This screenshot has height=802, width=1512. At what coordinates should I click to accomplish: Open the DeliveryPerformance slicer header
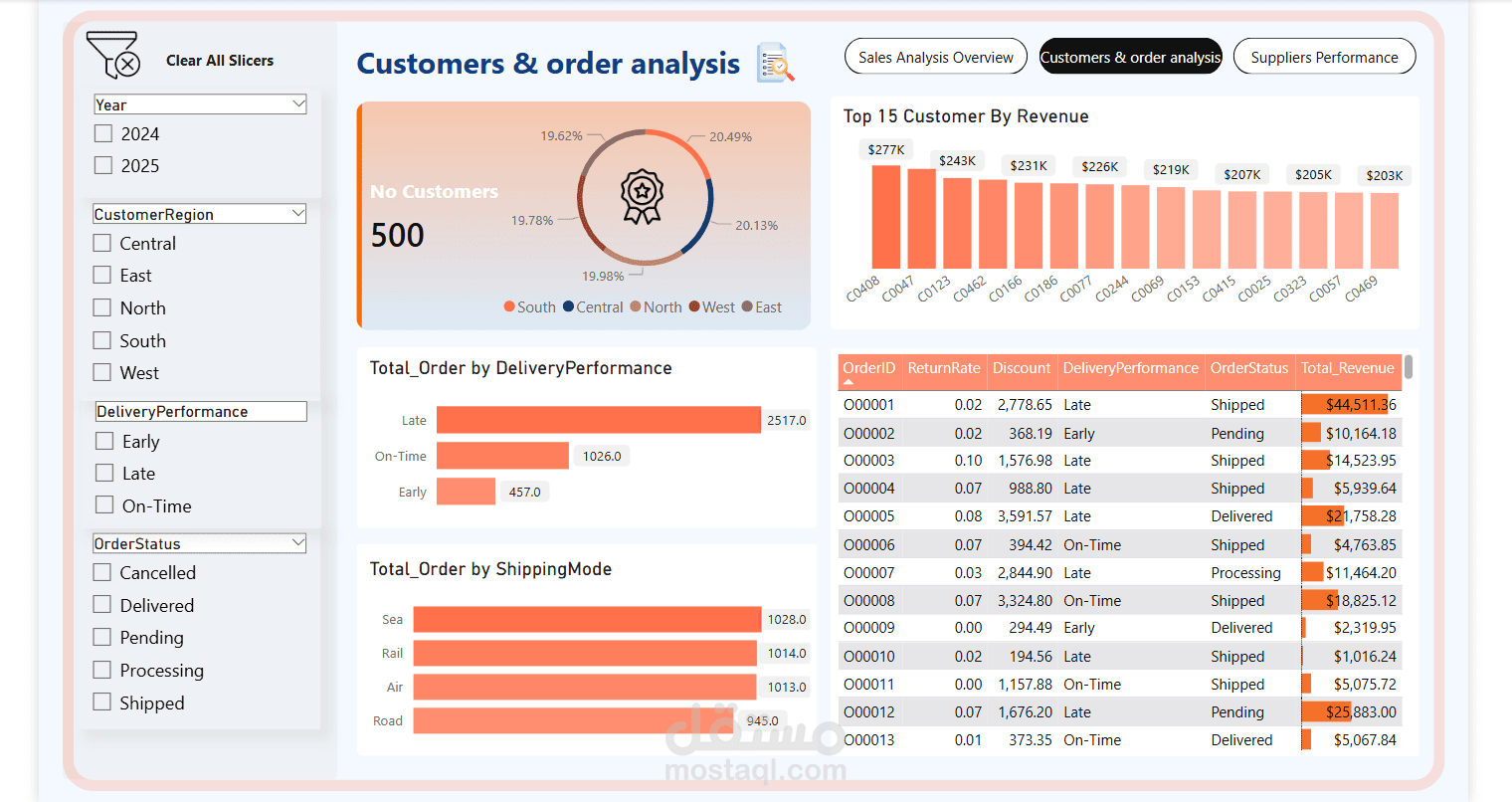pyautogui.click(x=201, y=411)
